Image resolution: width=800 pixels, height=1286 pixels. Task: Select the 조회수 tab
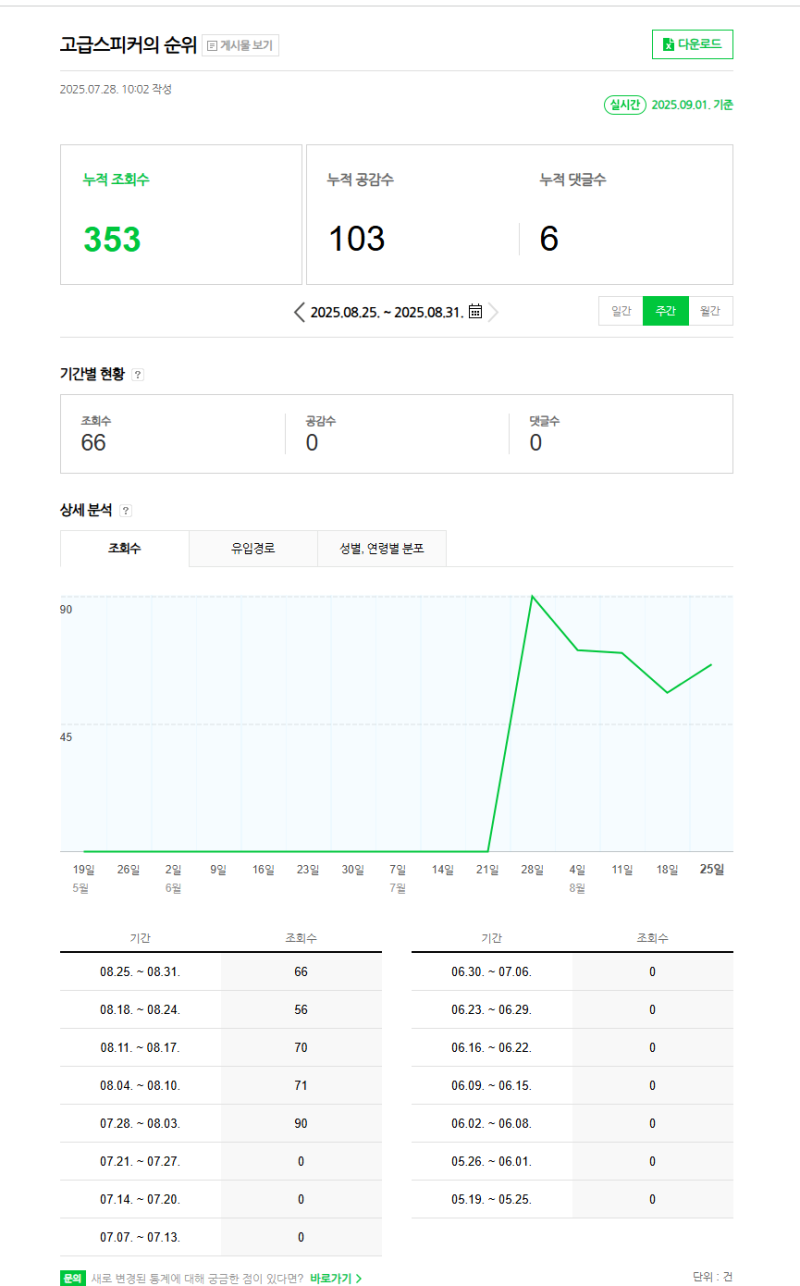(125, 548)
